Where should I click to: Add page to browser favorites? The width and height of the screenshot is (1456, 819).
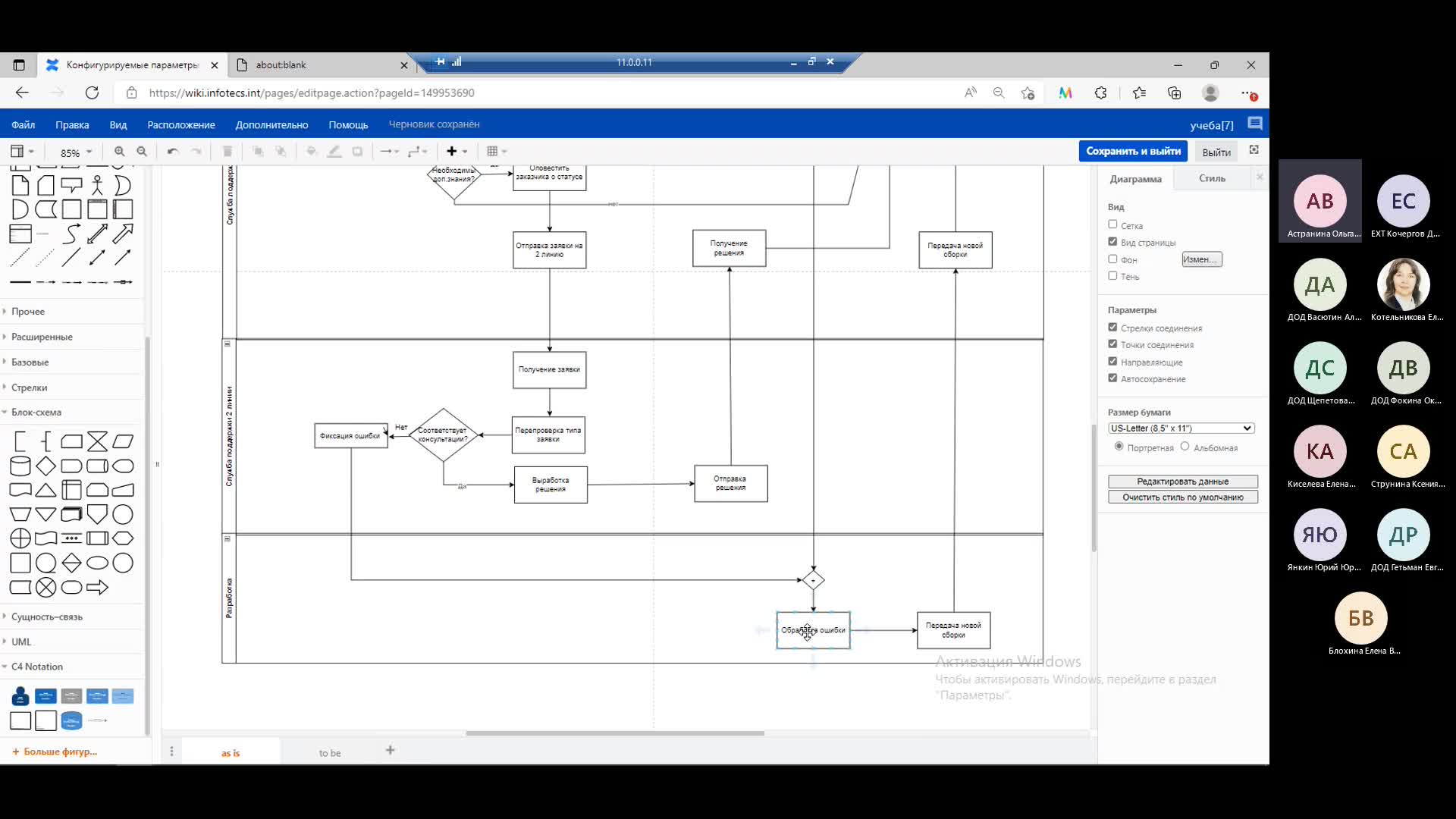pos(1028,93)
